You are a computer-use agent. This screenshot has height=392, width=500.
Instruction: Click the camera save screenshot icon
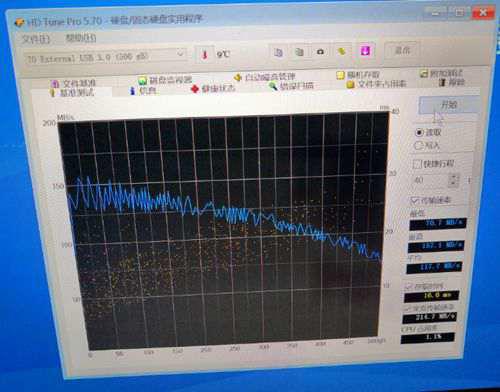[x=320, y=51]
